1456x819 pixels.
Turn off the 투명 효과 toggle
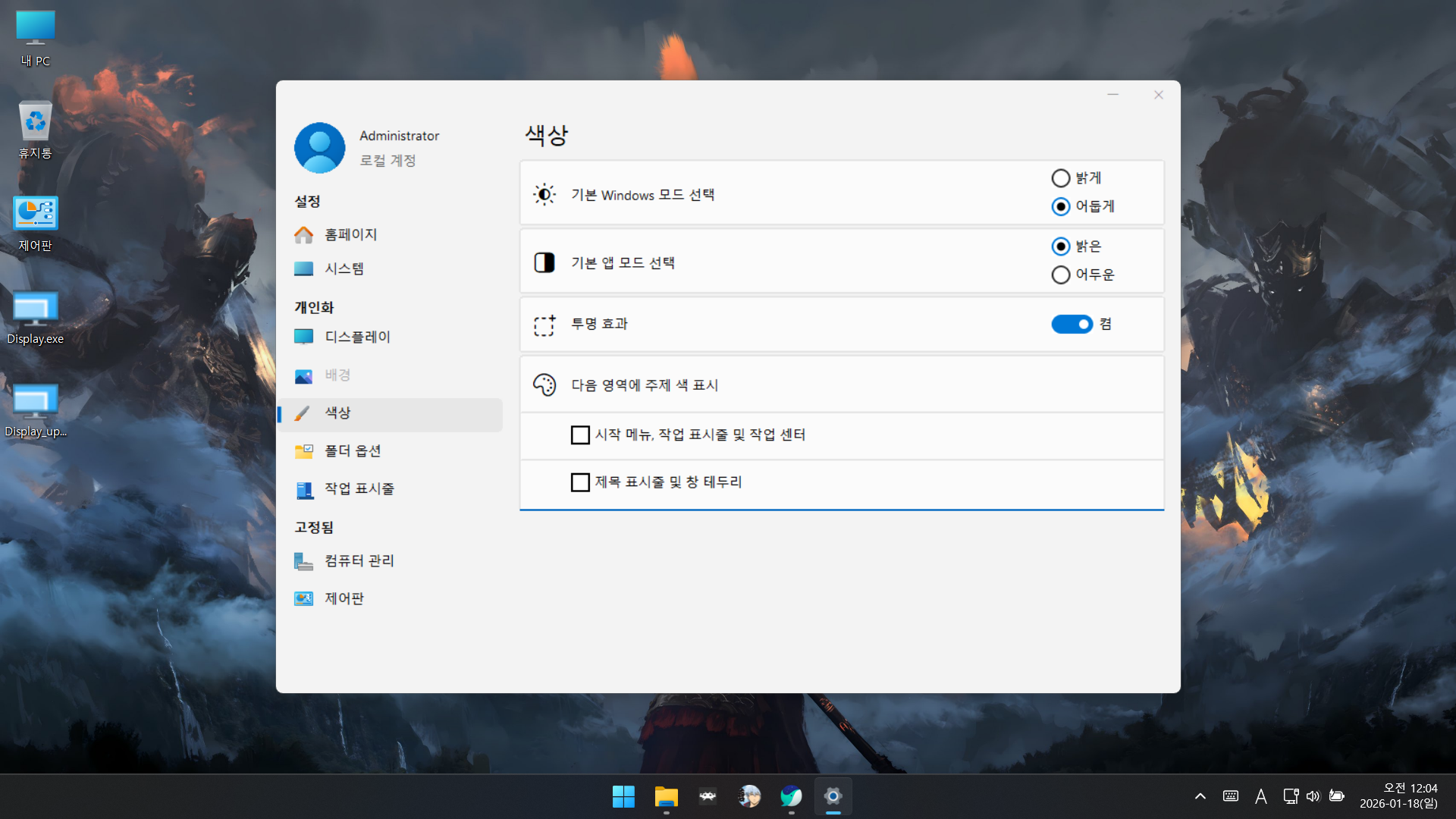[x=1072, y=325]
